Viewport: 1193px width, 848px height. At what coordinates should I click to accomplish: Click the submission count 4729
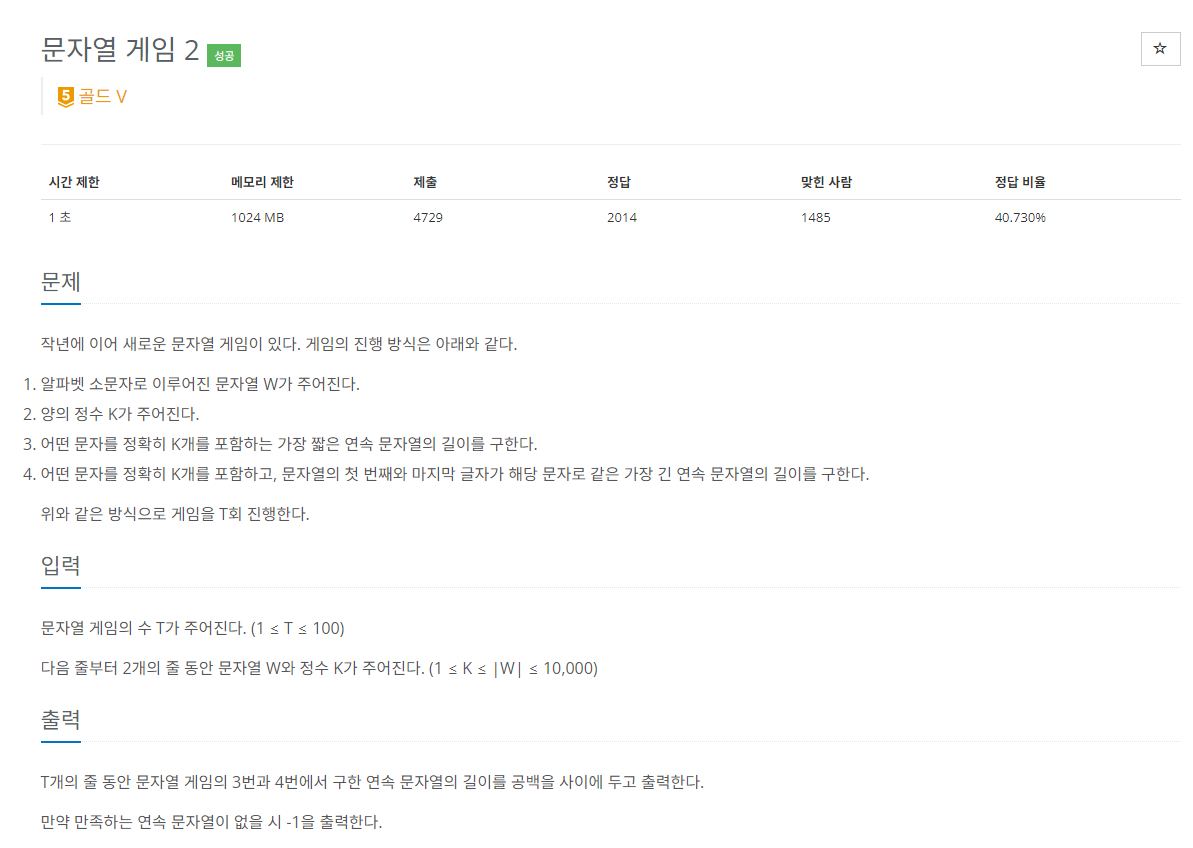431,217
